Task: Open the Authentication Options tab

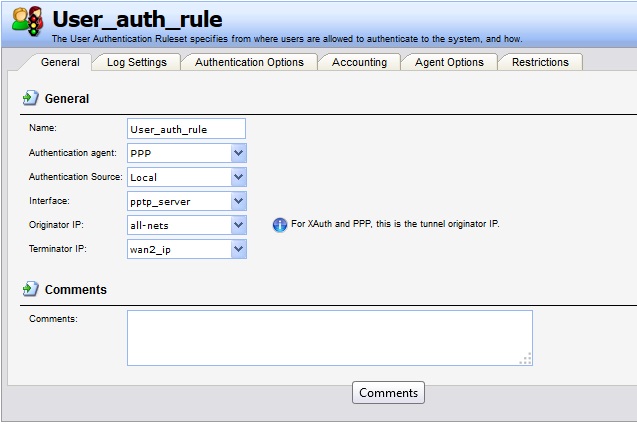Action: coord(249,62)
